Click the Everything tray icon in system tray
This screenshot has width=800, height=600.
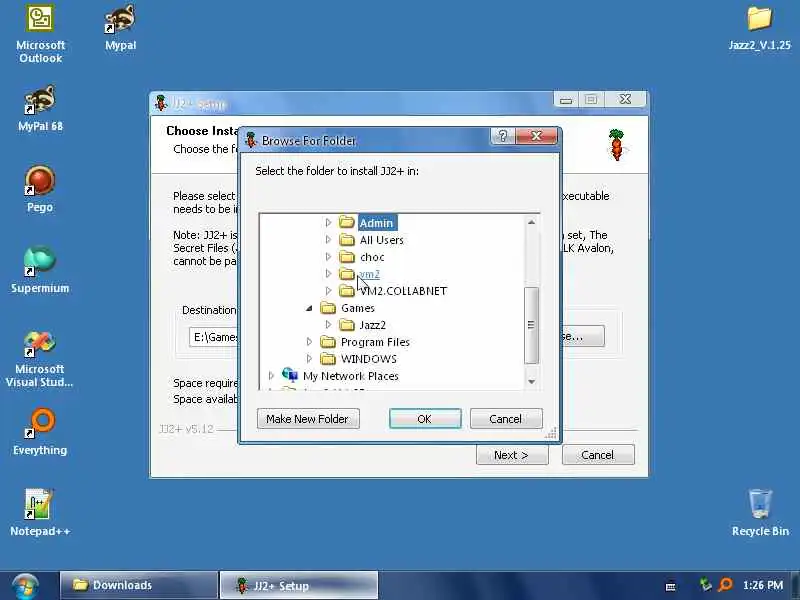click(725, 585)
